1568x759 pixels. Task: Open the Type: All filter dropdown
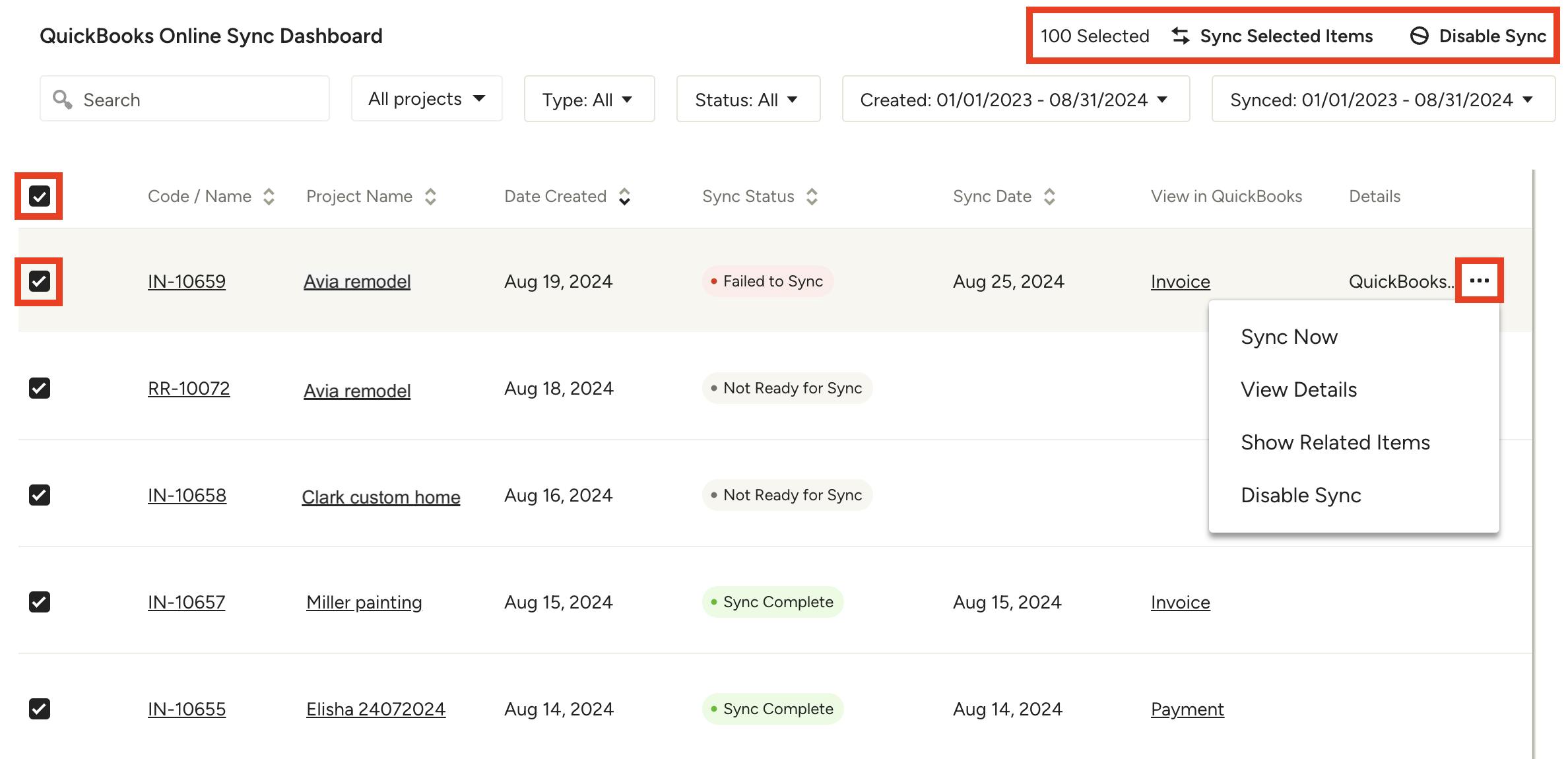(589, 98)
